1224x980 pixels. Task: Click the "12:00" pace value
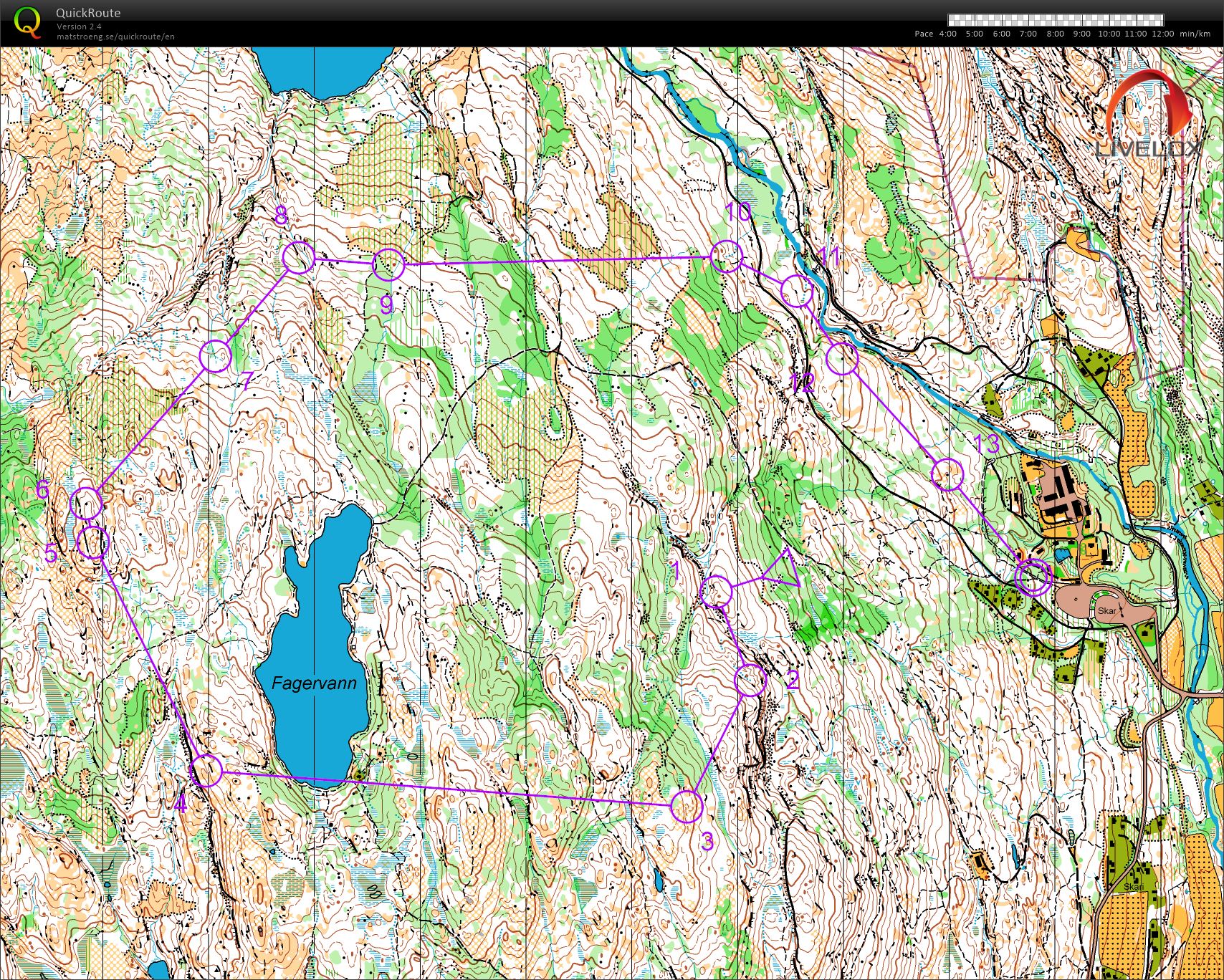point(1163,34)
